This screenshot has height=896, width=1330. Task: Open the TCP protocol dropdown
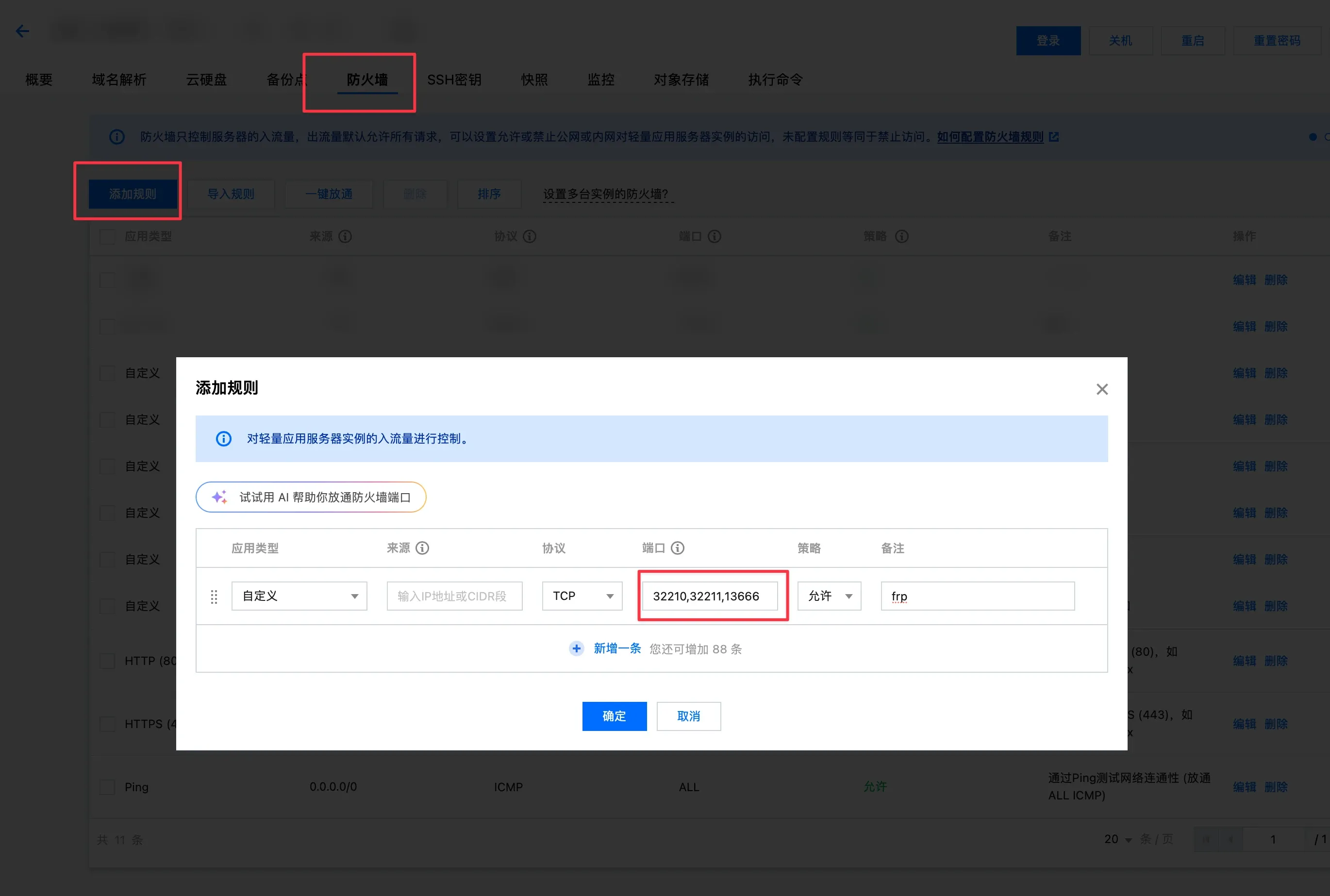point(582,596)
